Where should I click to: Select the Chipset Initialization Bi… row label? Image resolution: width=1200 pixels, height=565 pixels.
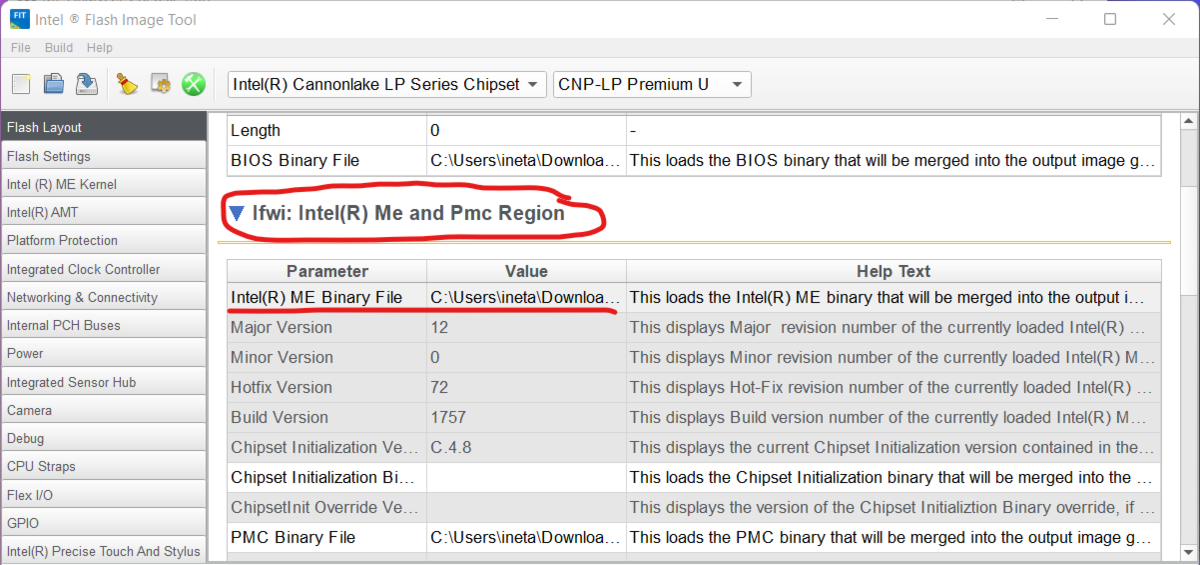coord(324,477)
